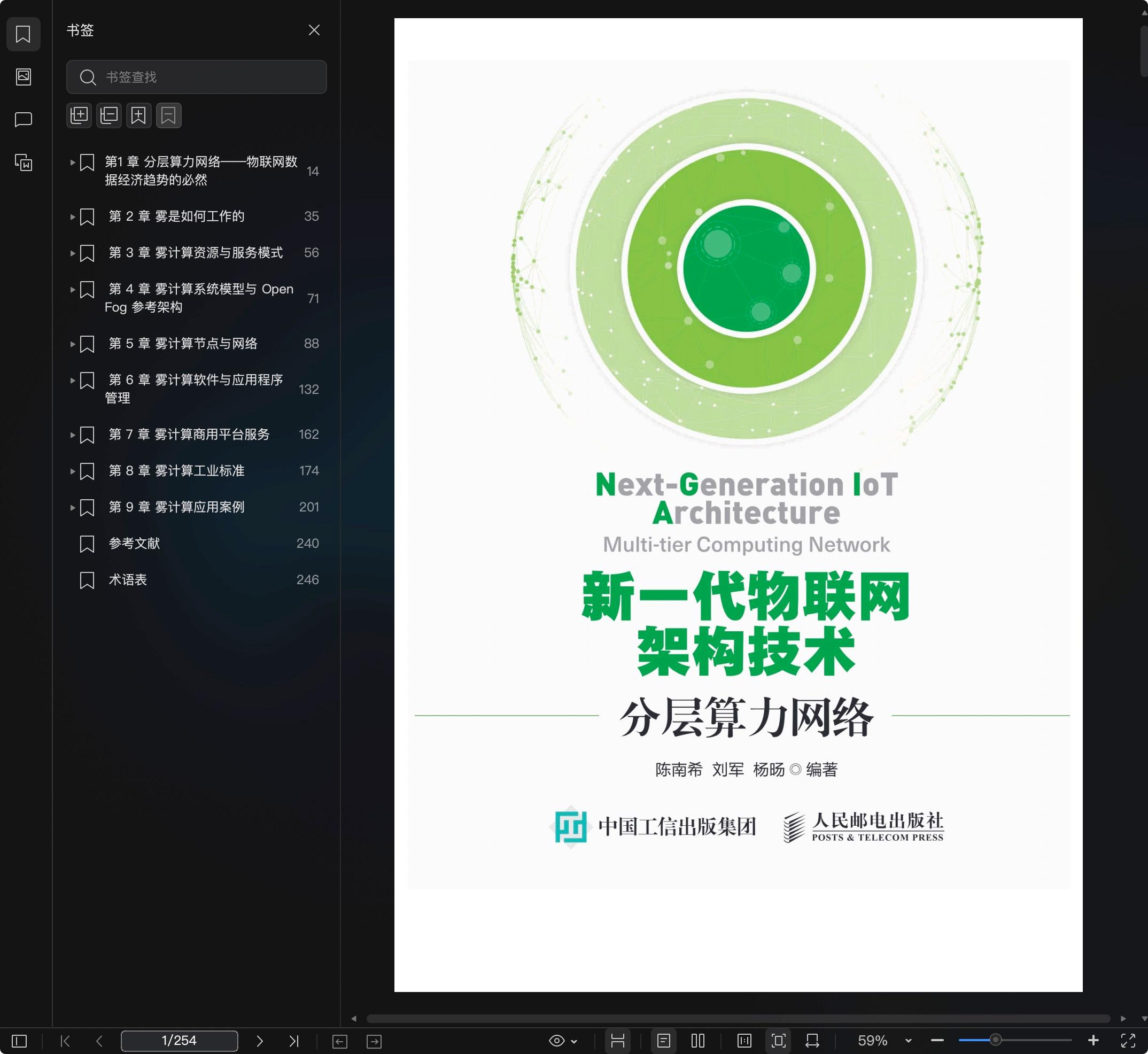Click the zoom slider handle

tap(996, 1040)
